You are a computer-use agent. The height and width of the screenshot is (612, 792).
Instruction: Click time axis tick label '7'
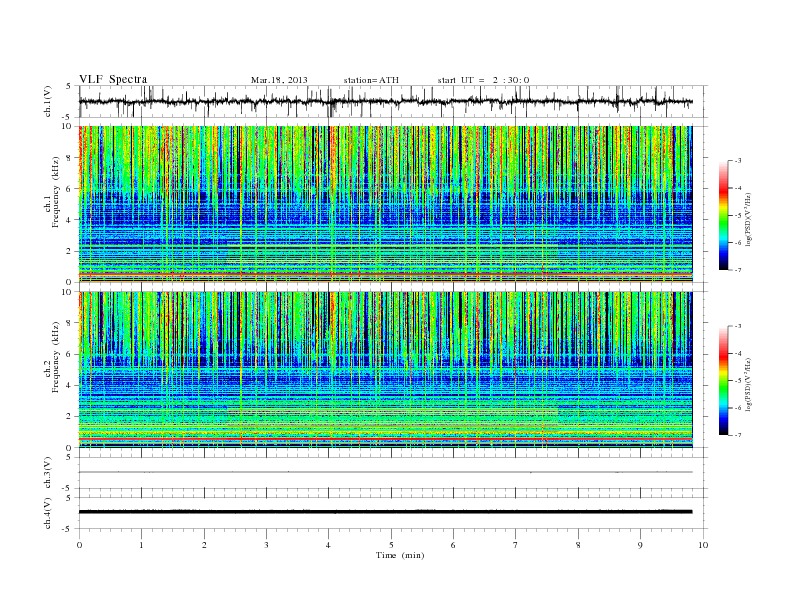[x=516, y=545]
